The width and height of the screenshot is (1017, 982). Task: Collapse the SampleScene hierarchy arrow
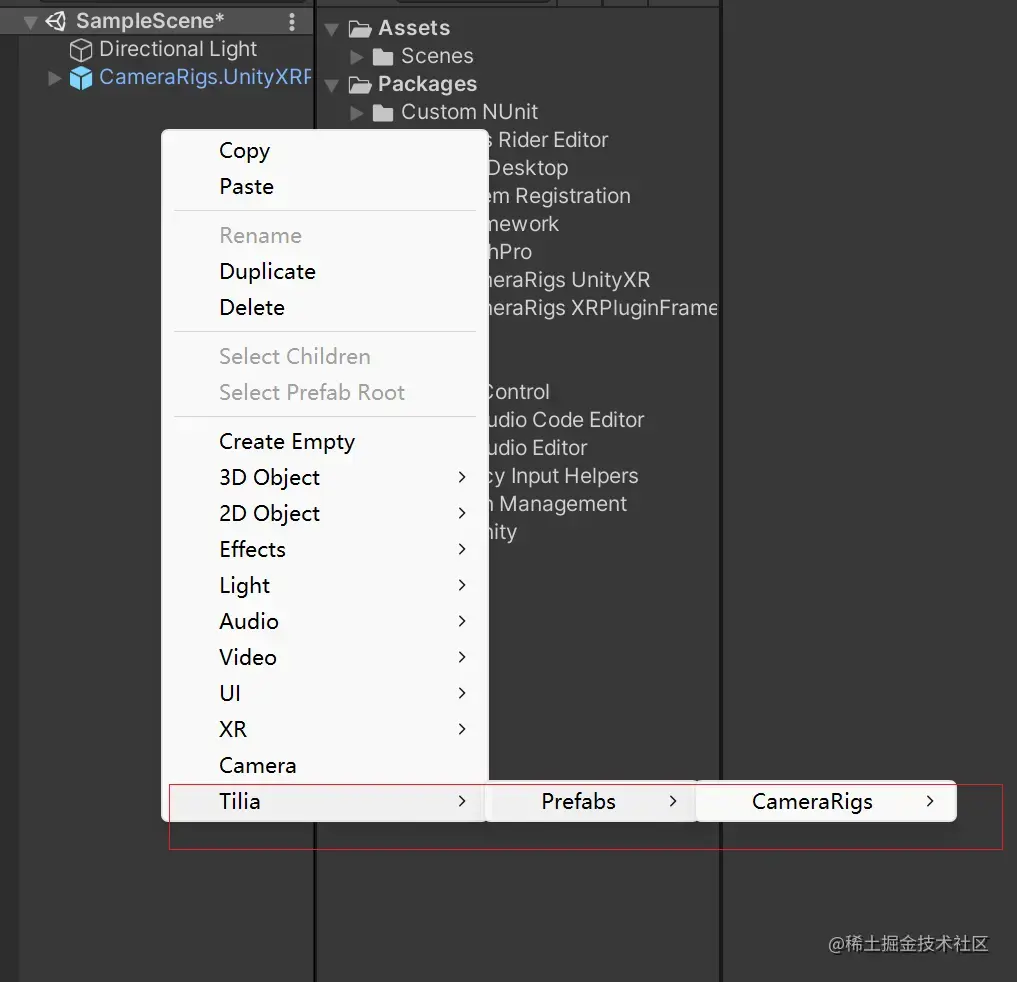(x=30, y=23)
